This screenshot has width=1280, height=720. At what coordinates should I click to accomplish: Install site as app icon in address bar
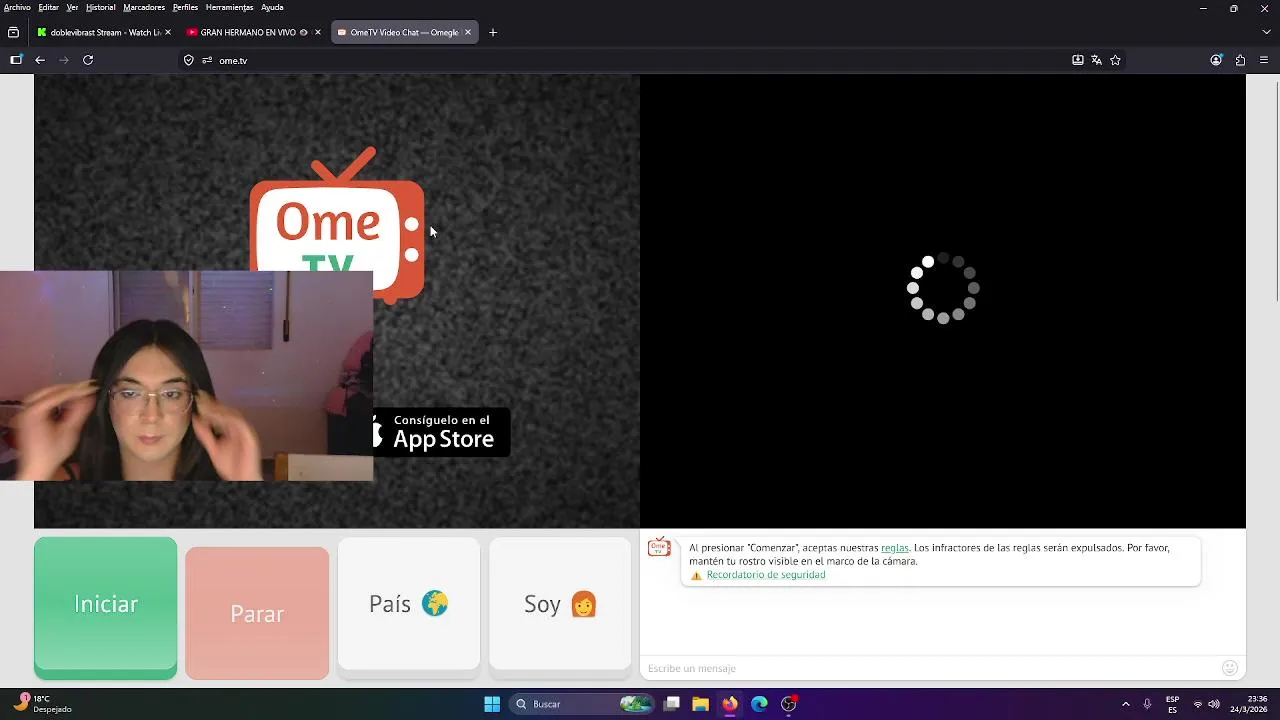click(x=1077, y=60)
